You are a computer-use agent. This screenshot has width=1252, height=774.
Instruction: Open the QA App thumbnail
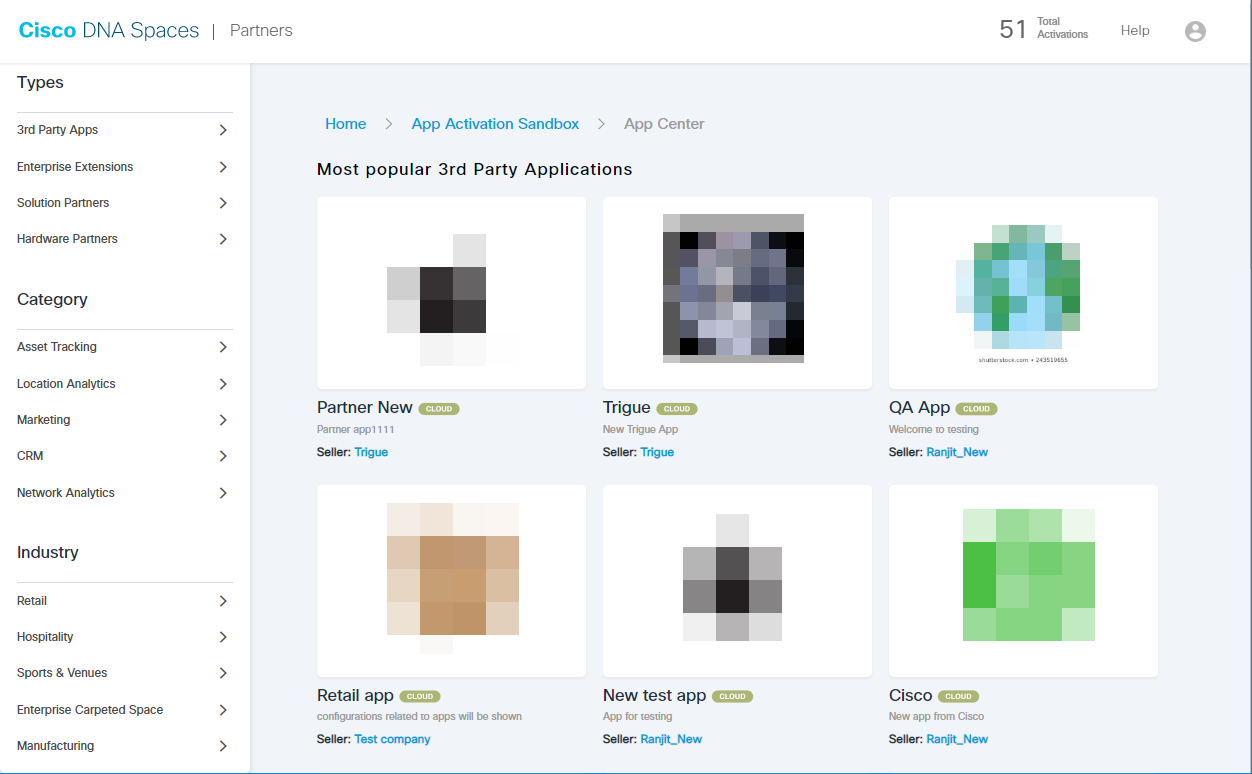pos(1023,293)
